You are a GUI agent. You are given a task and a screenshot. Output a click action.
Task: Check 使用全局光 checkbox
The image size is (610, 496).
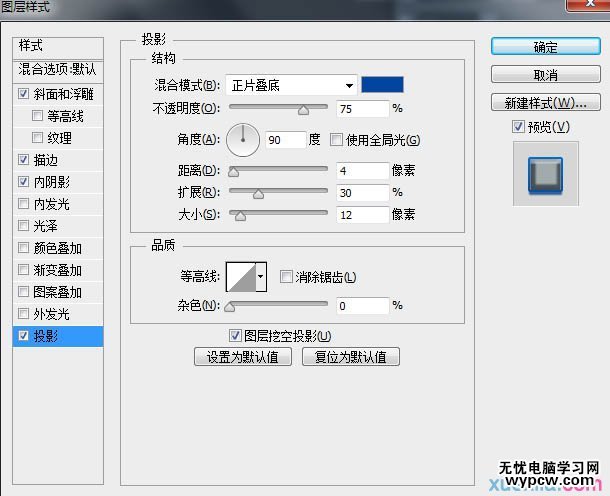coord(336,139)
